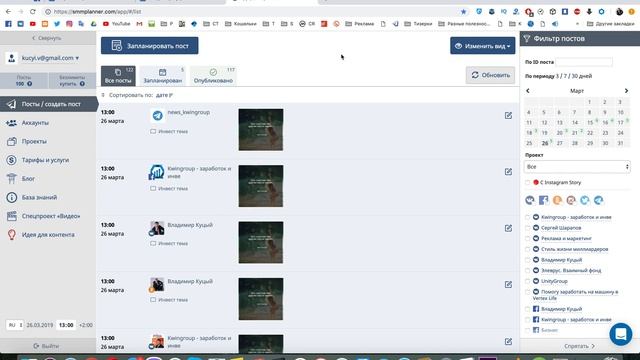Click help icon next to купить
Viewport: 640px width, 360px height.
(x=82, y=84)
